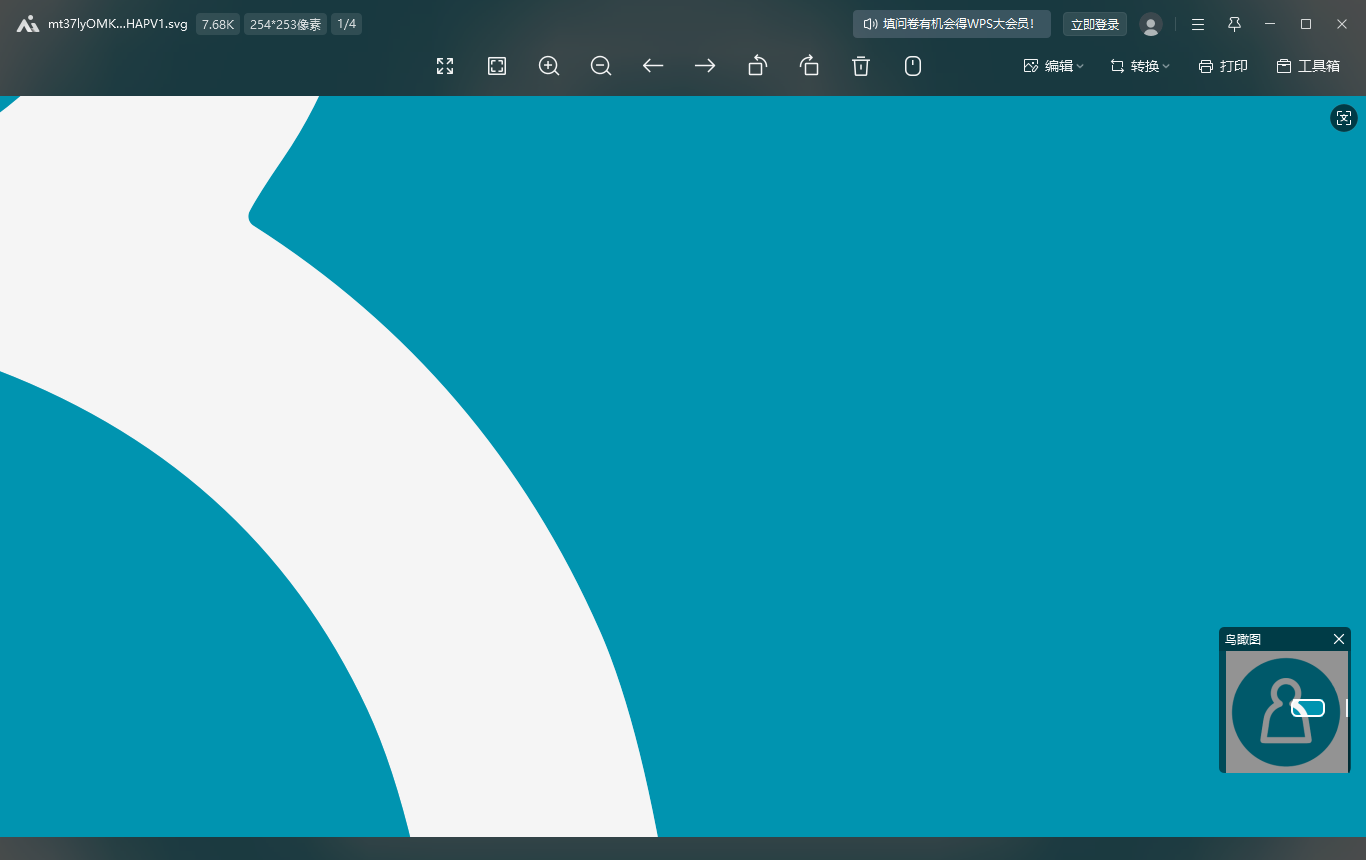Expand the 转换 dropdown
The image size is (1366, 860).
[x=1139, y=66]
